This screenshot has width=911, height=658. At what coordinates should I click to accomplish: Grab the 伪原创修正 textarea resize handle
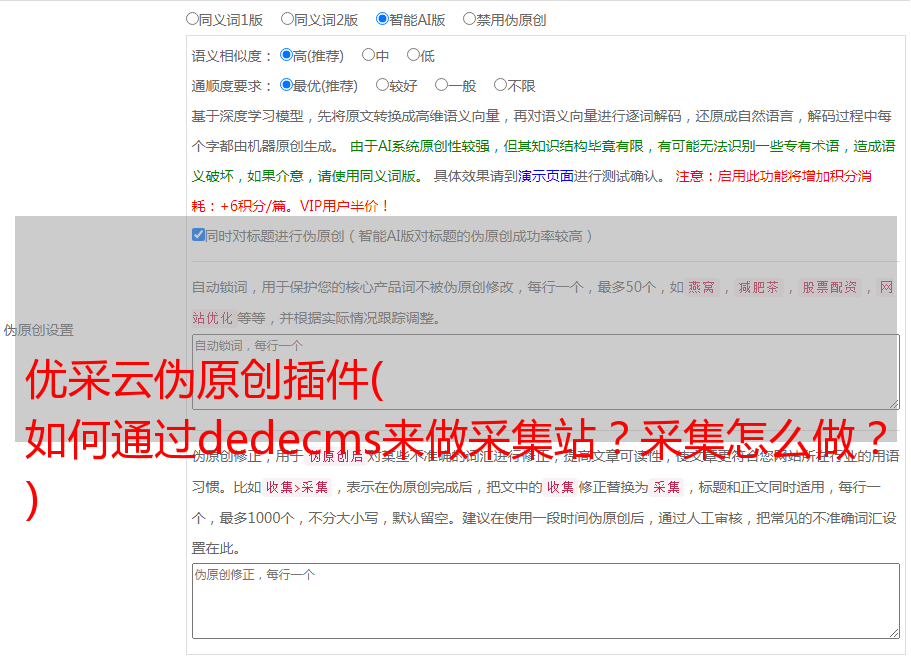(x=894, y=632)
